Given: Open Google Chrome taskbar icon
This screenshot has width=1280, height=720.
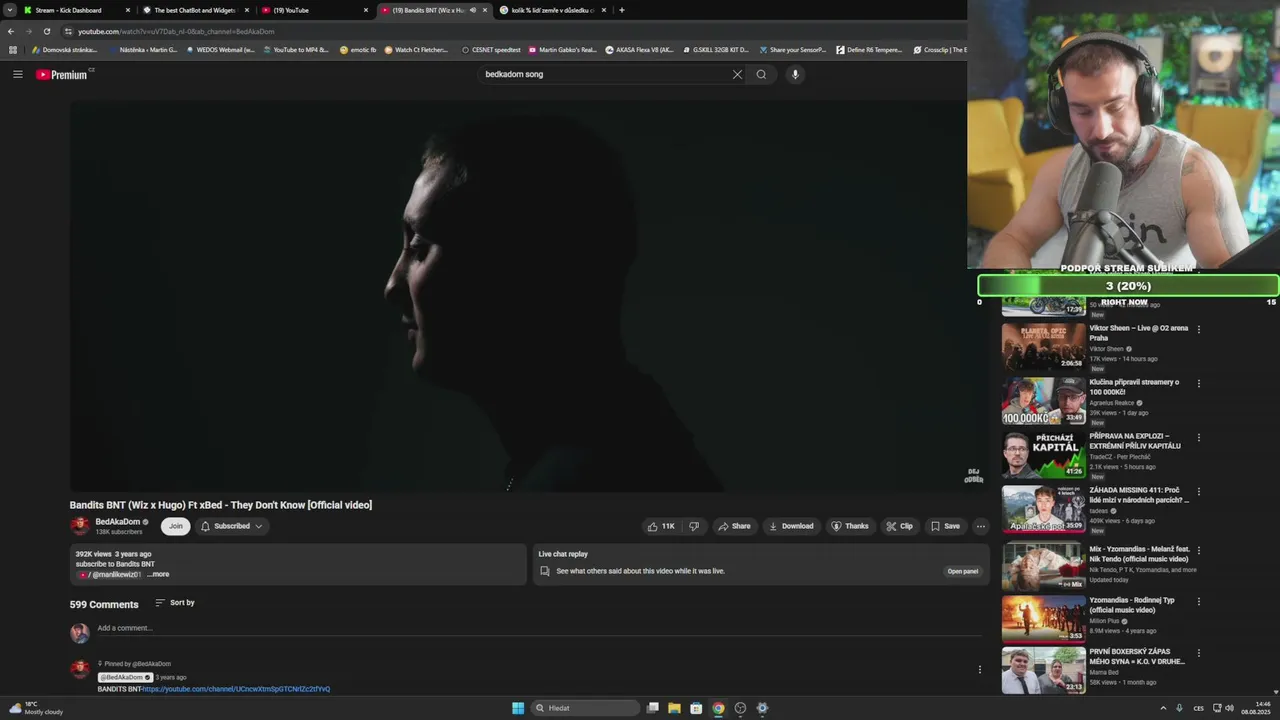Looking at the screenshot, I should coord(718,708).
